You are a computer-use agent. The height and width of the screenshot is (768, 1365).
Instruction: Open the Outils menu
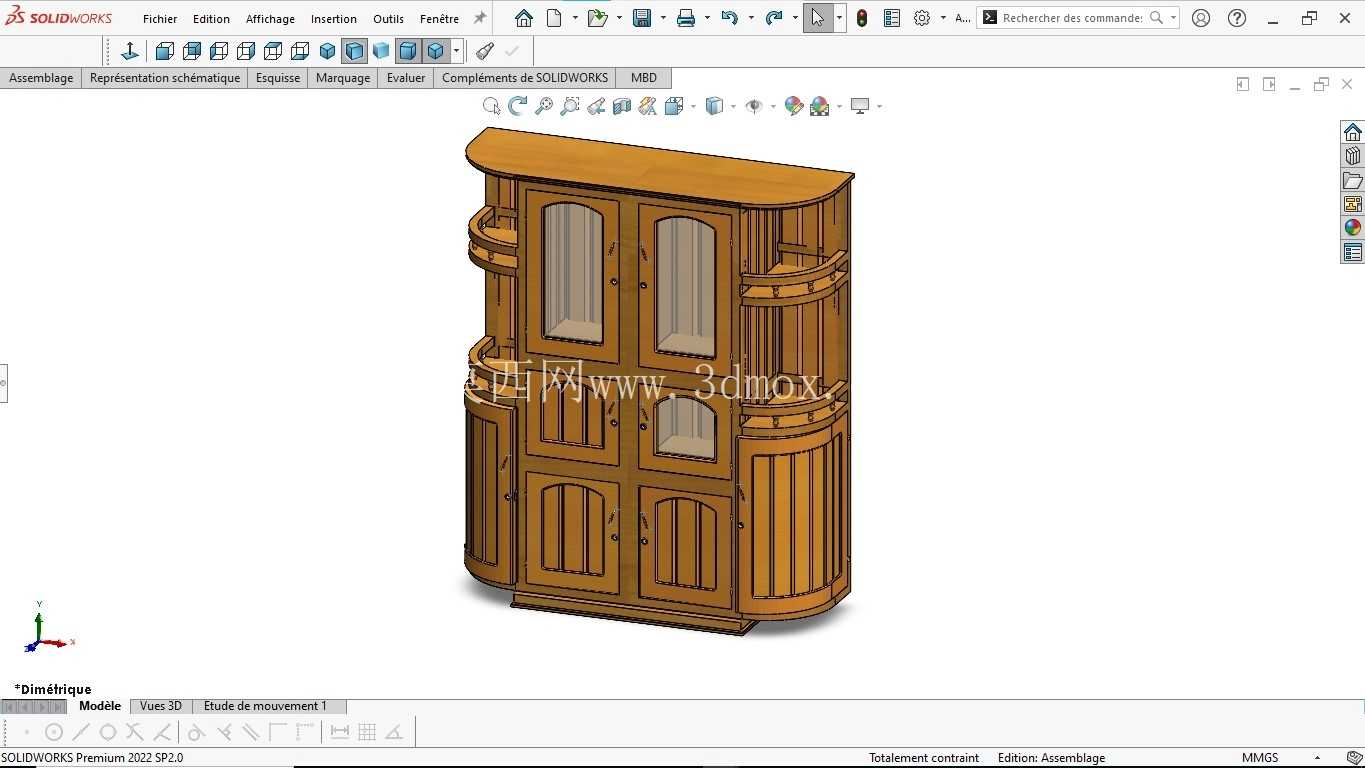[388, 19]
